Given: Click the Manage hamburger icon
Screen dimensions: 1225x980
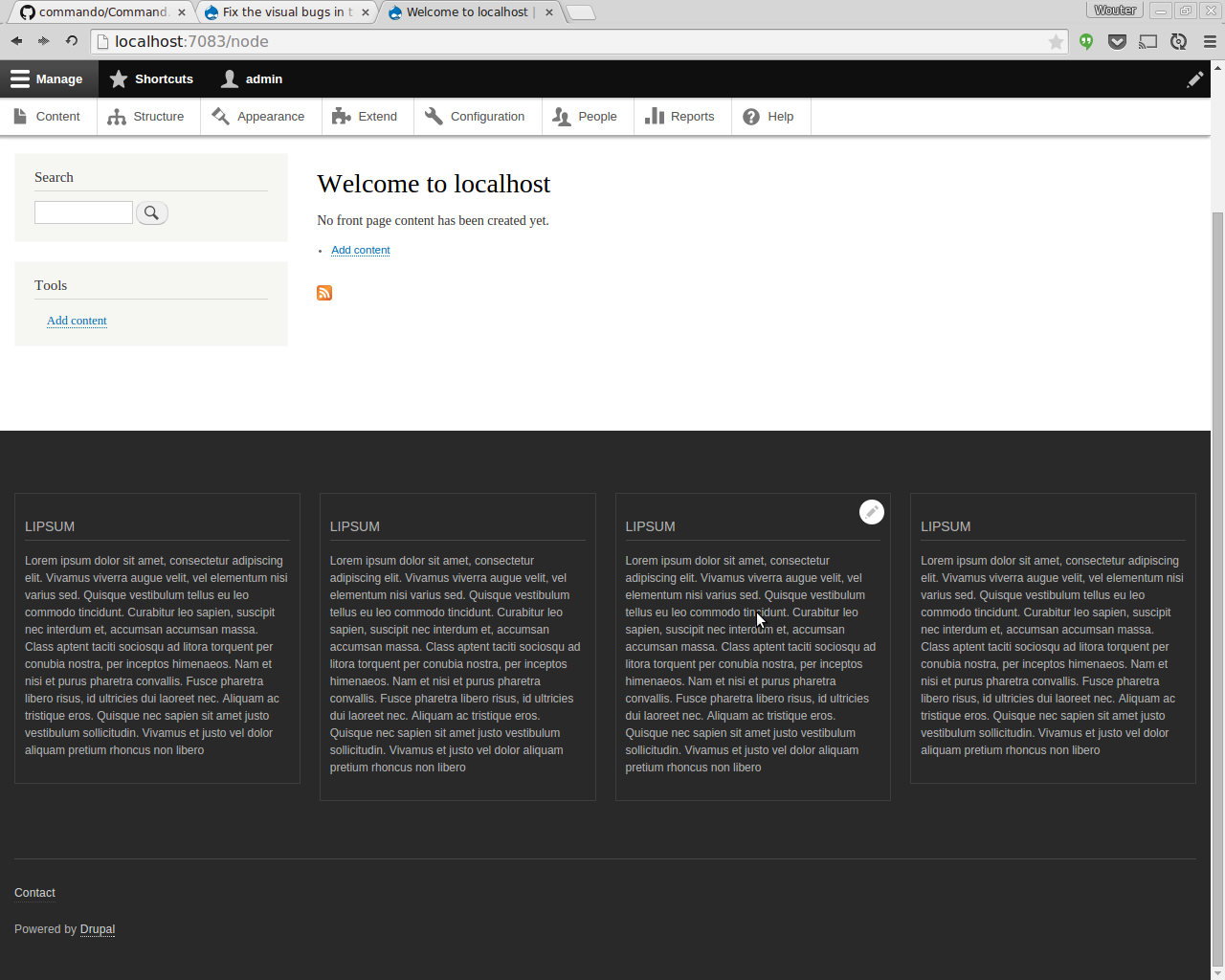Looking at the screenshot, I should pos(18,78).
